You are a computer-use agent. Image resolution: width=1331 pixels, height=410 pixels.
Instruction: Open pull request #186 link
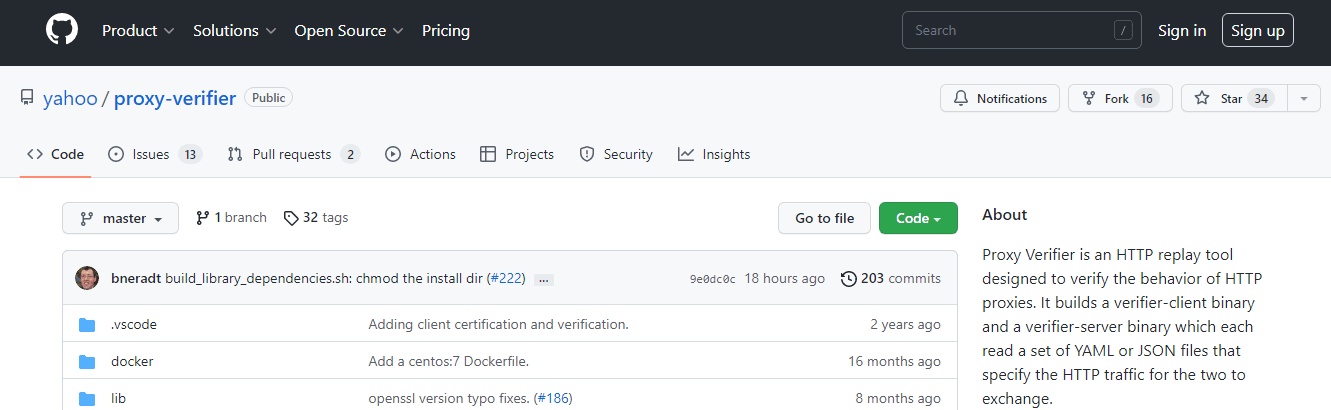pyautogui.click(x=552, y=398)
